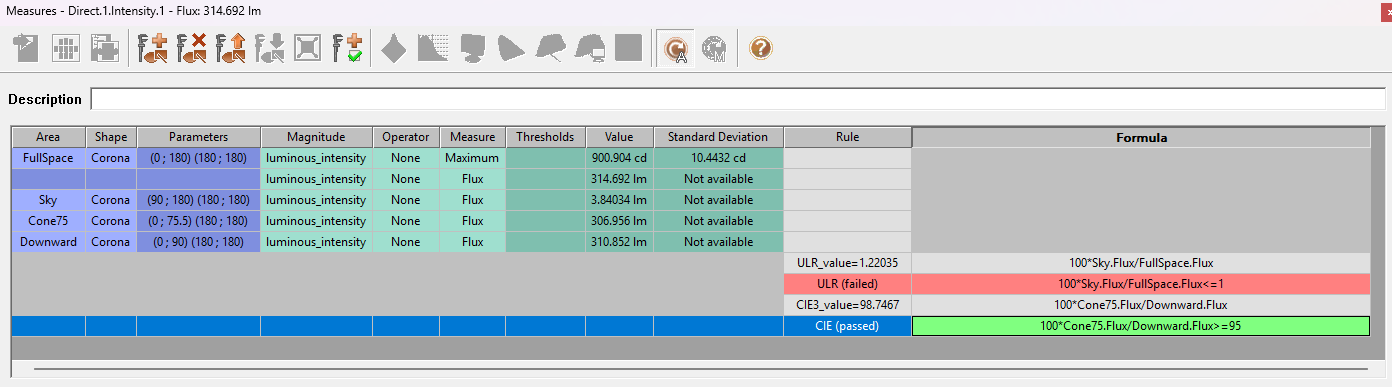Click the Magnitude column header
Screen dimensions: 1392x387
[316, 137]
